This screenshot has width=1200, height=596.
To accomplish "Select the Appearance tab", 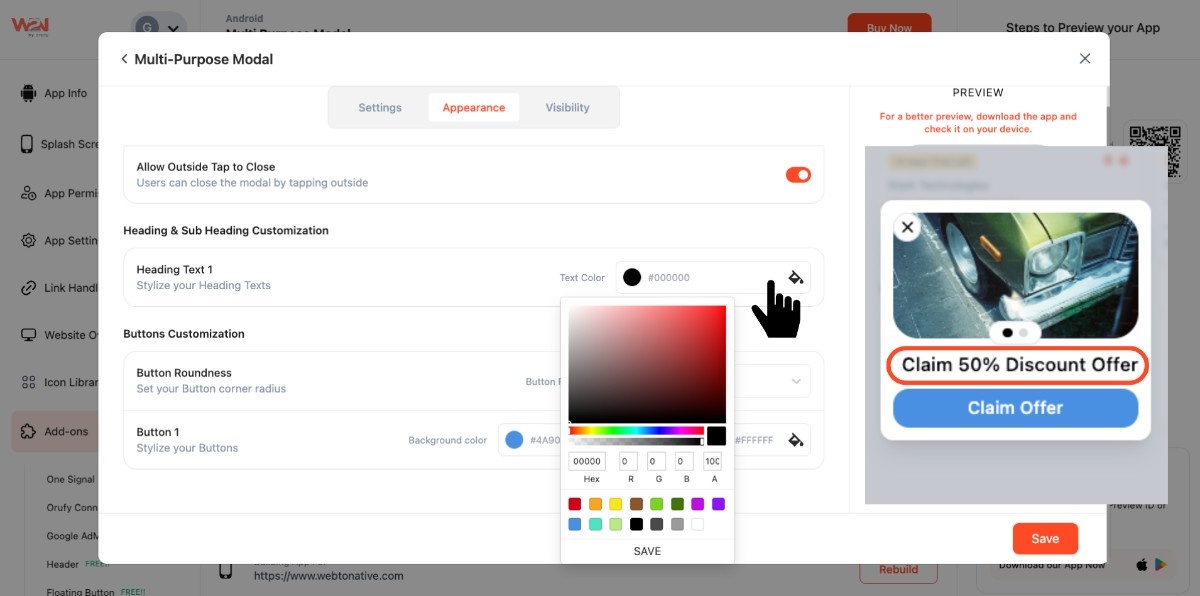I will [473, 108].
